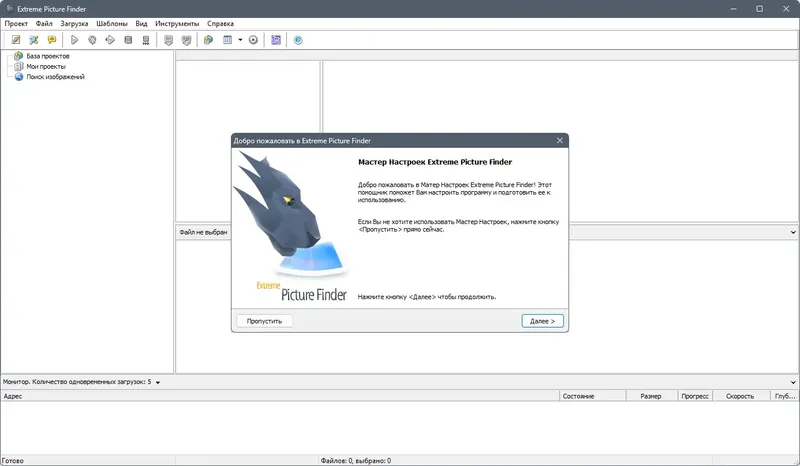Select База проектов in the tree

click(x=48, y=56)
